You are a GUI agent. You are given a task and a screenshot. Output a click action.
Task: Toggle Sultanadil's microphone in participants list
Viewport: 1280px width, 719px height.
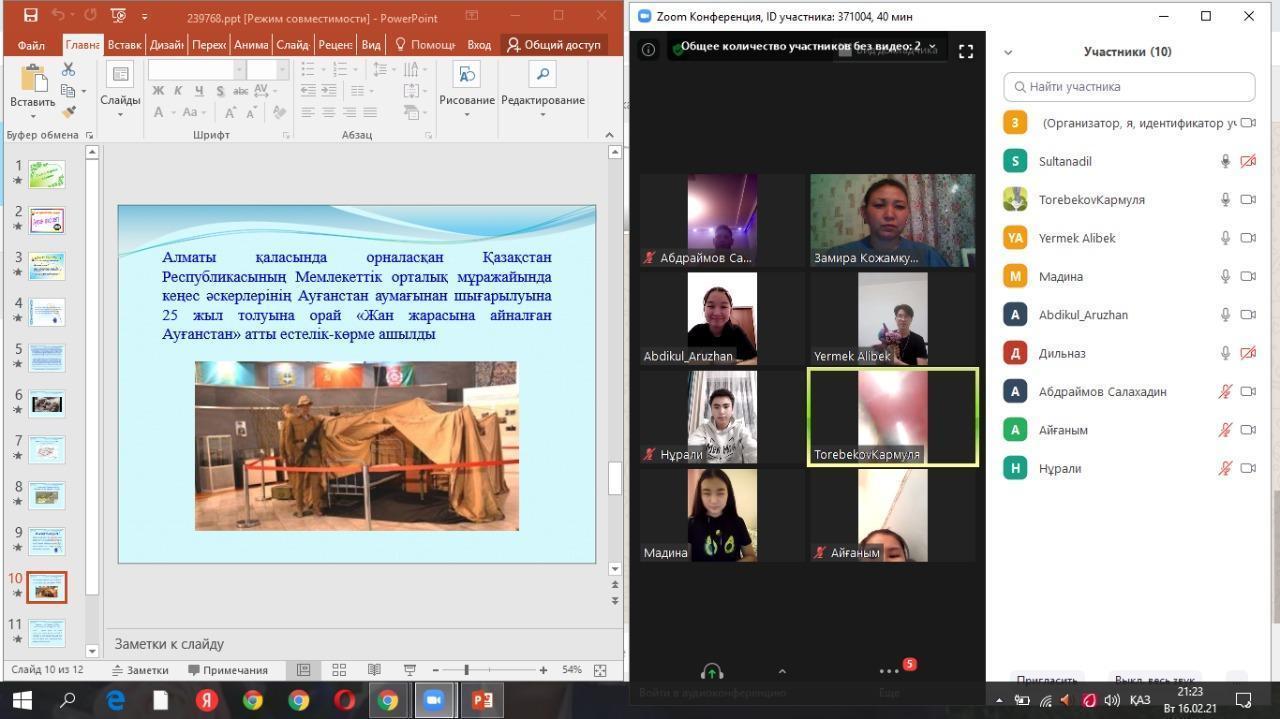point(1225,161)
